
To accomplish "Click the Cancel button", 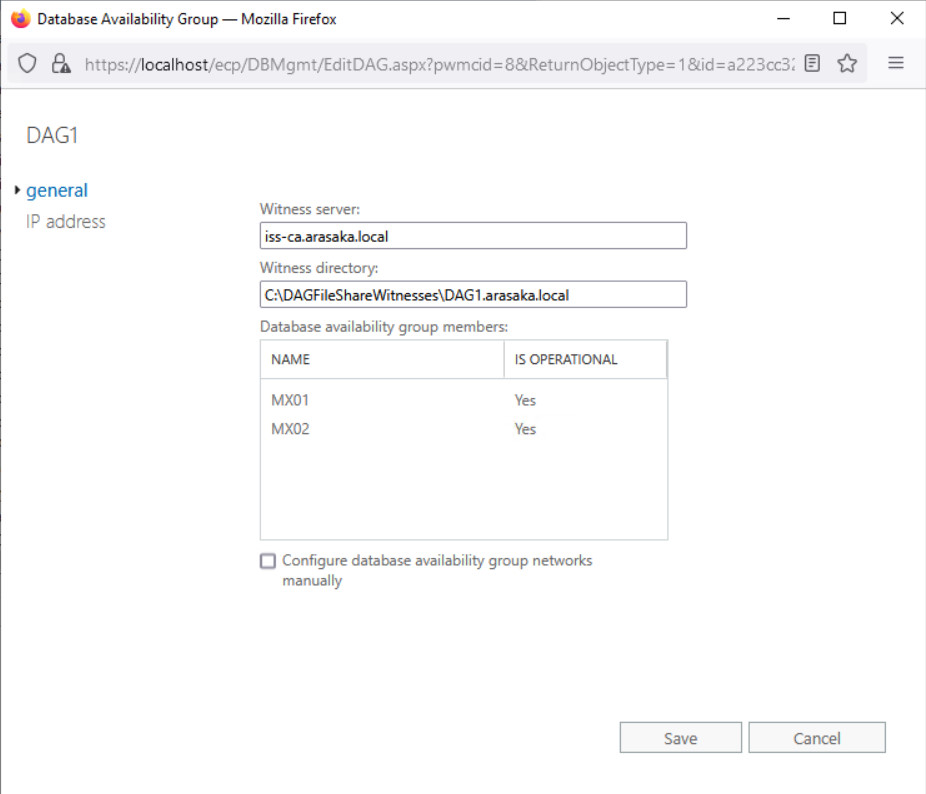I will coord(816,738).
